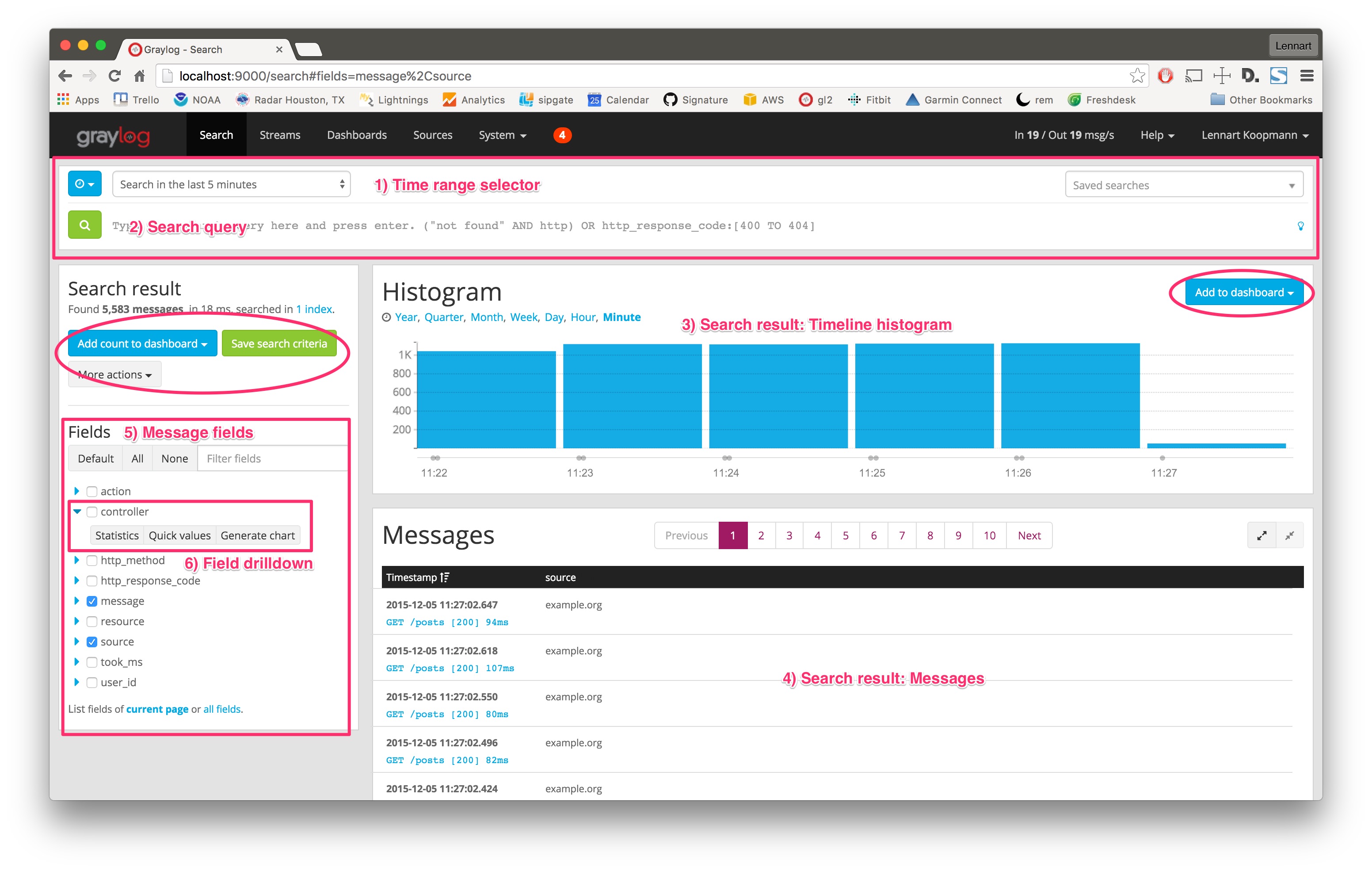Open the Saved searches dropdown

1184,184
